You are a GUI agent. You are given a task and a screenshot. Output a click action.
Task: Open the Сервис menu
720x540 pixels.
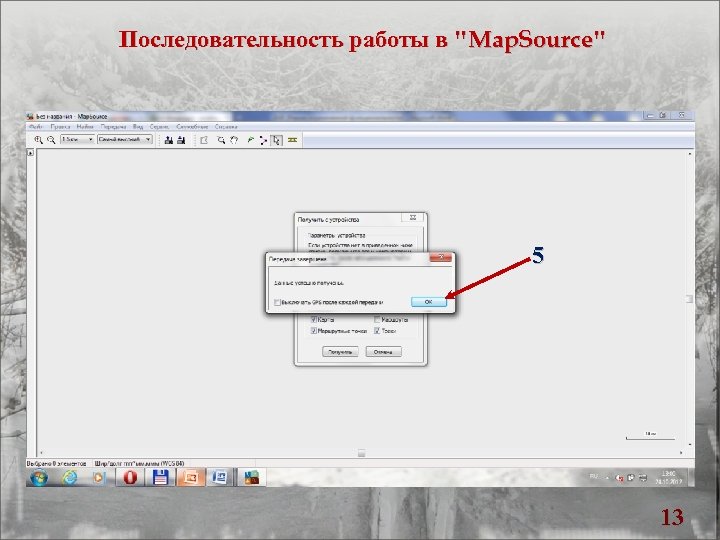(159, 126)
